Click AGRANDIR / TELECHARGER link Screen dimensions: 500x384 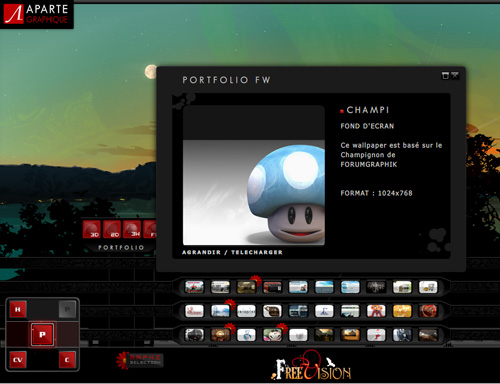pos(232,252)
